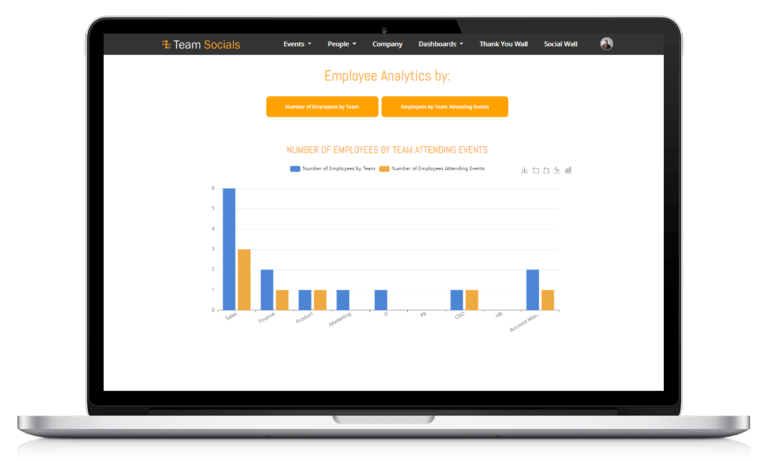Click the Sales axis label

coord(231,316)
